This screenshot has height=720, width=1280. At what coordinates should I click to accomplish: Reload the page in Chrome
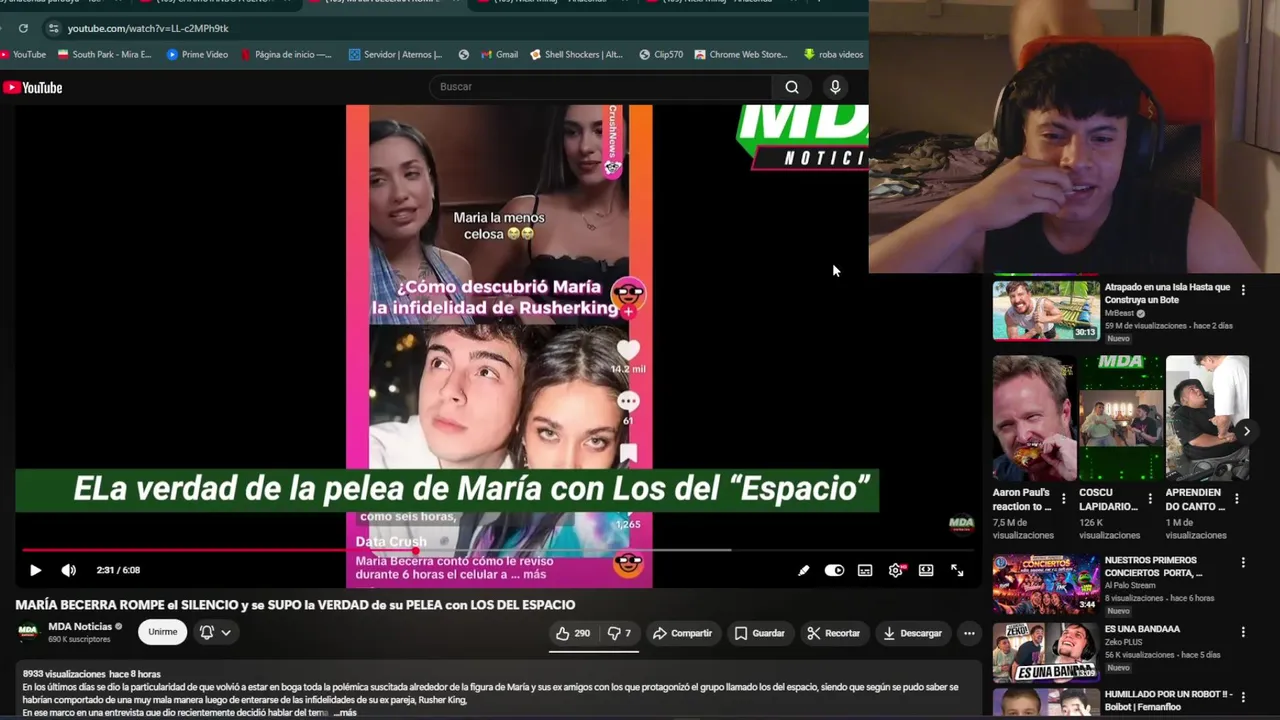pyautogui.click(x=23, y=28)
